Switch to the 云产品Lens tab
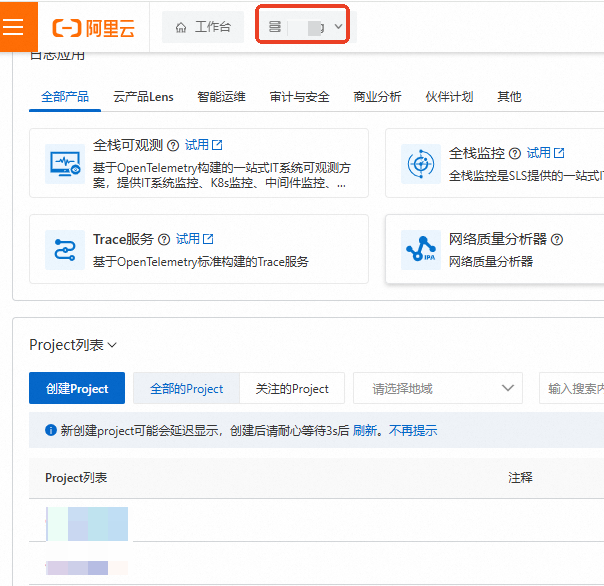 point(143,97)
